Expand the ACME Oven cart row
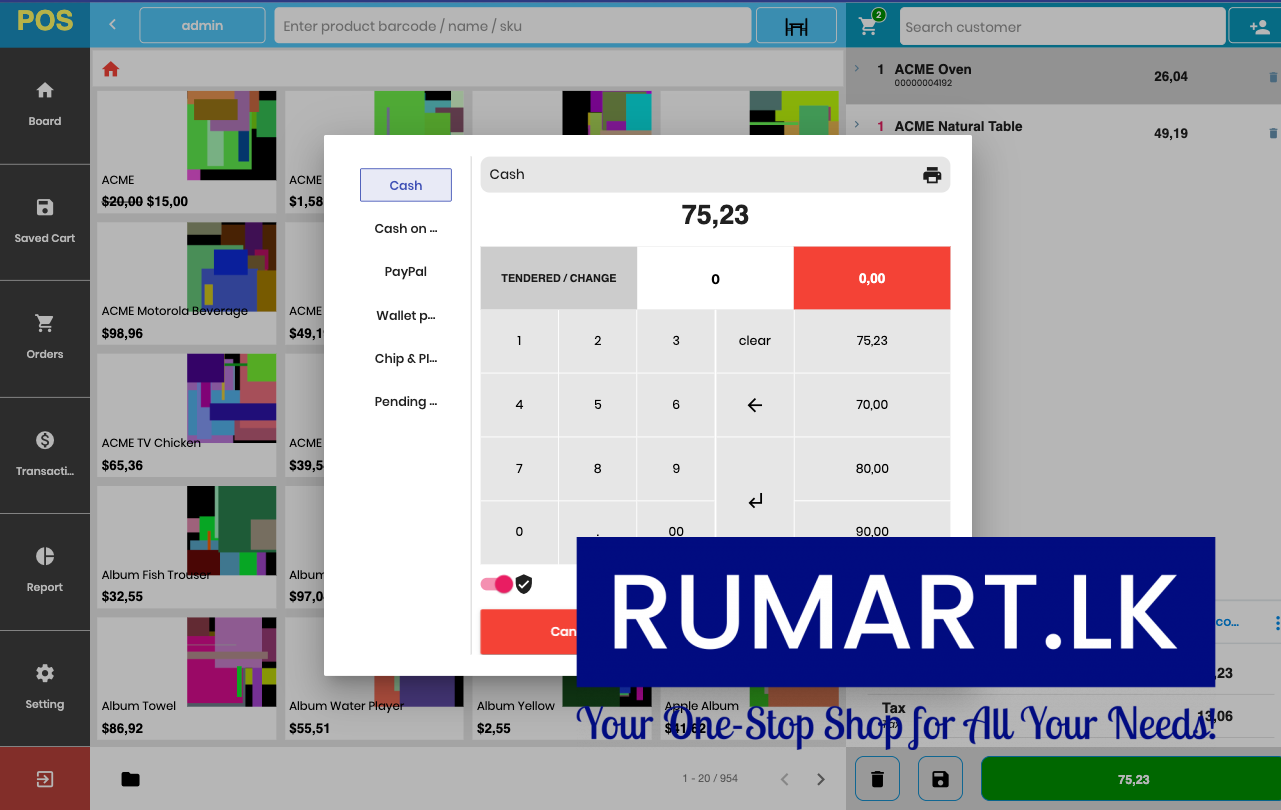Image resolution: width=1281 pixels, height=810 pixels. tap(856, 69)
